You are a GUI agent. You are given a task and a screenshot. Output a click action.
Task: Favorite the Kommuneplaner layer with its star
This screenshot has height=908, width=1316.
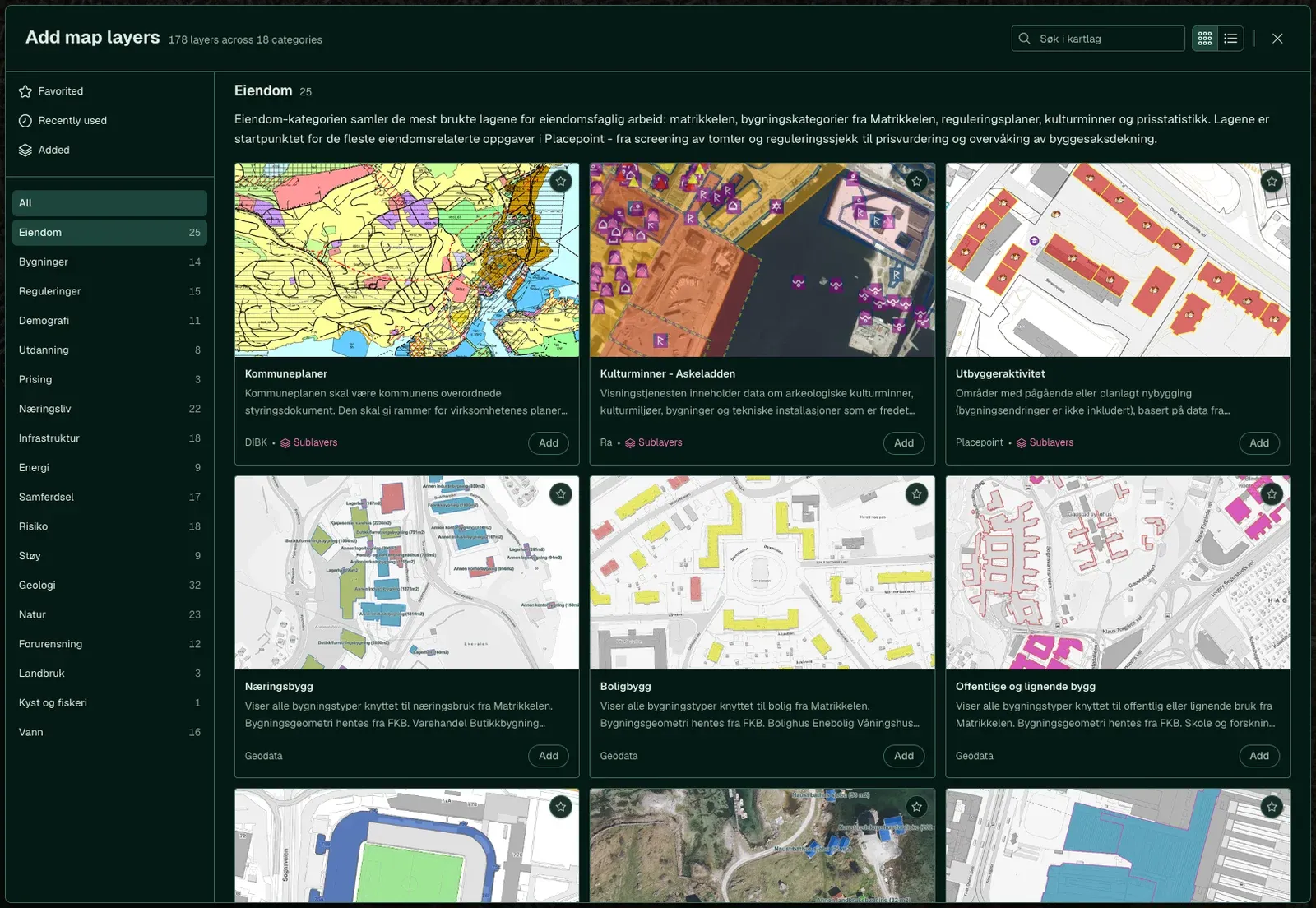point(561,181)
